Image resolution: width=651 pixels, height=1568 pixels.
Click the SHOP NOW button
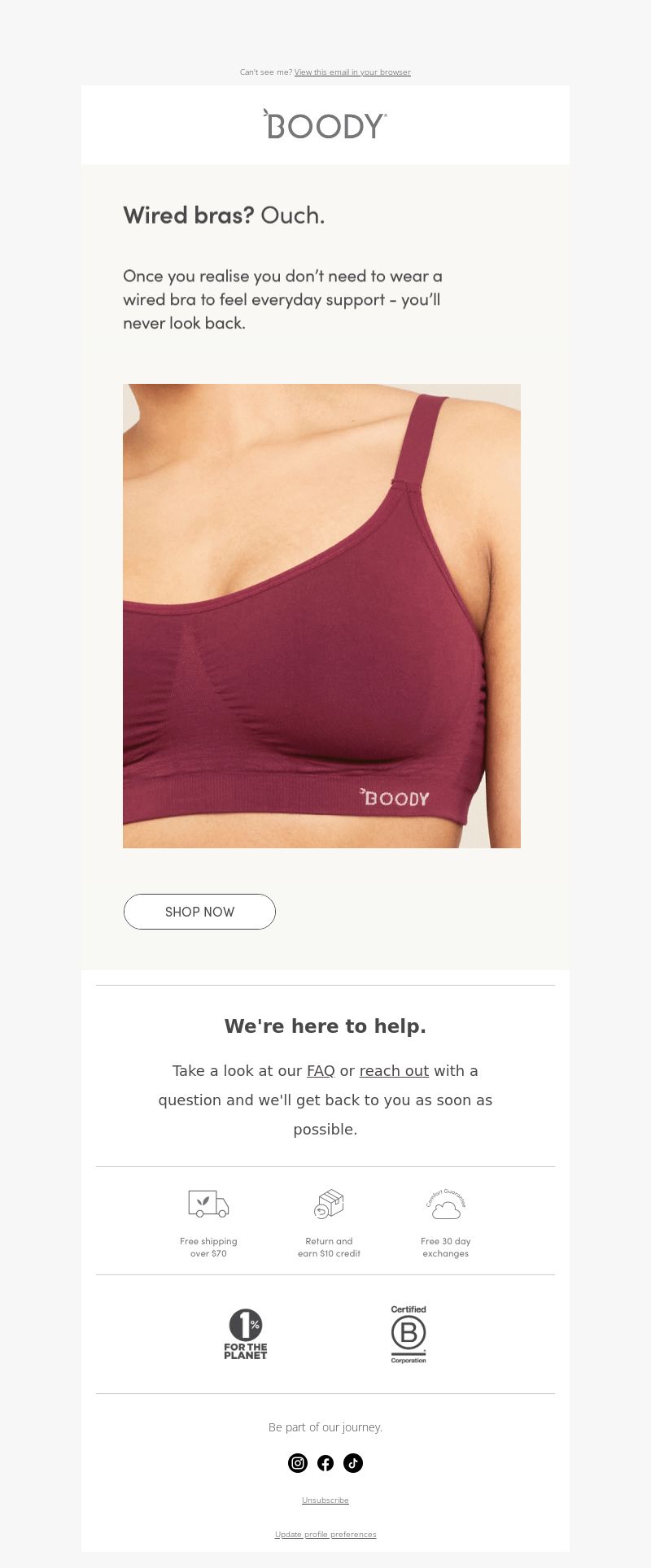[x=199, y=912]
